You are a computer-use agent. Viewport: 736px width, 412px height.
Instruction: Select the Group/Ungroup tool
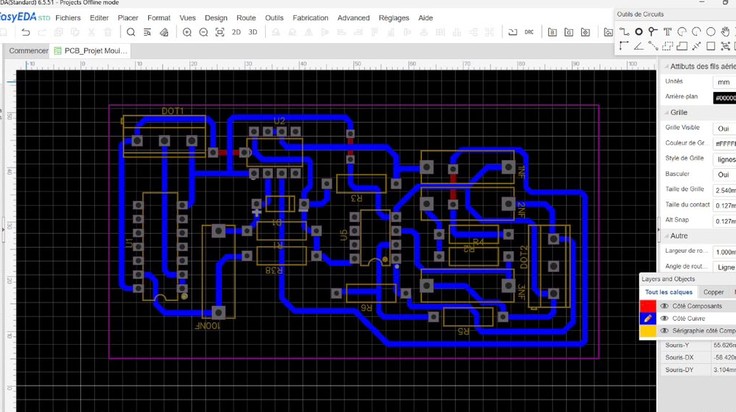pos(726,46)
